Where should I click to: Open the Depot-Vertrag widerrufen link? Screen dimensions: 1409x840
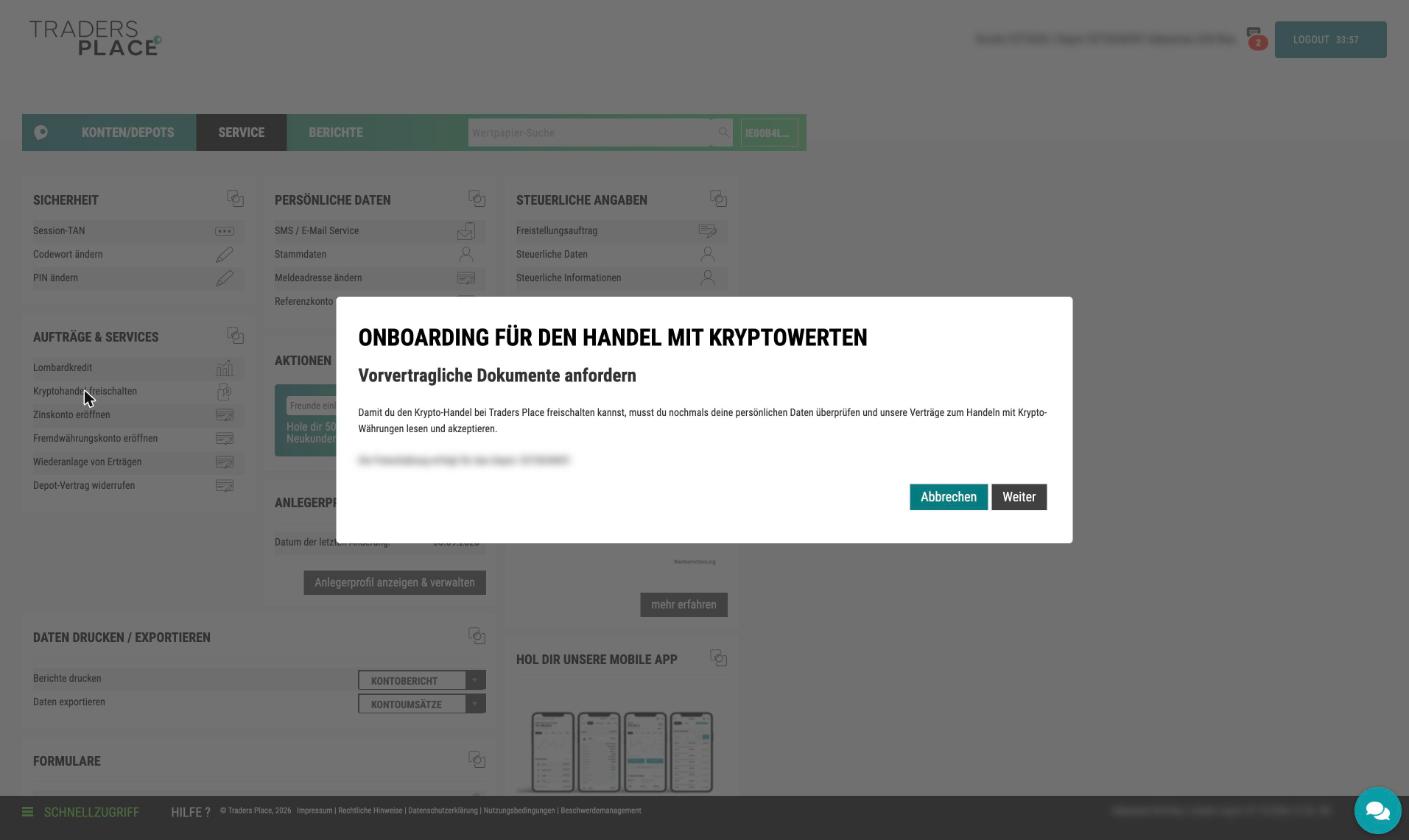point(84,486)
